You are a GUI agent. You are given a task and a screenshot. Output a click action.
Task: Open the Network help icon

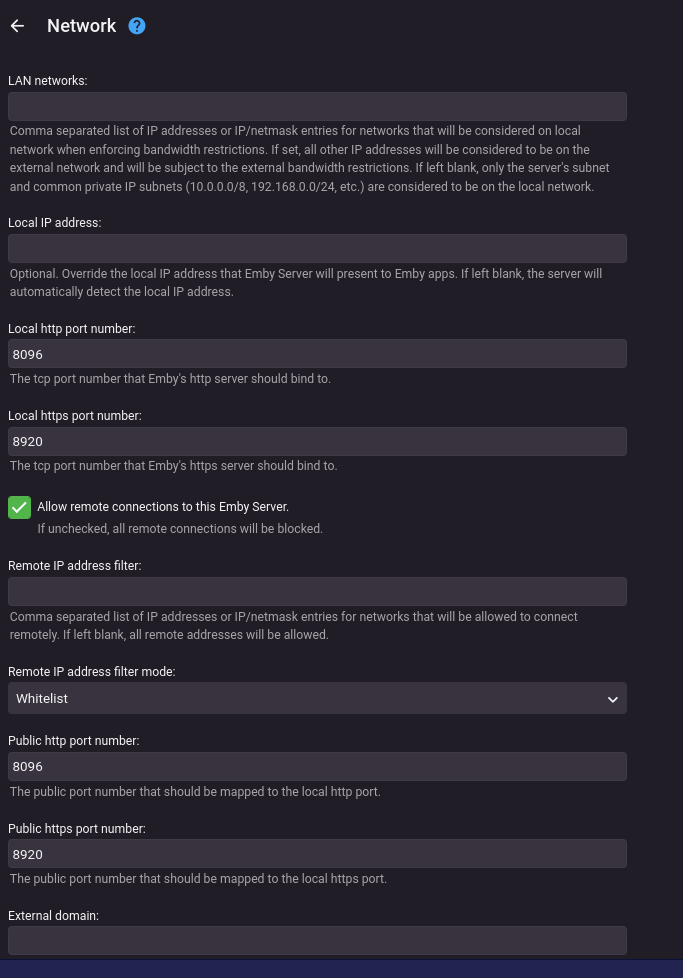tap(137, 26)
